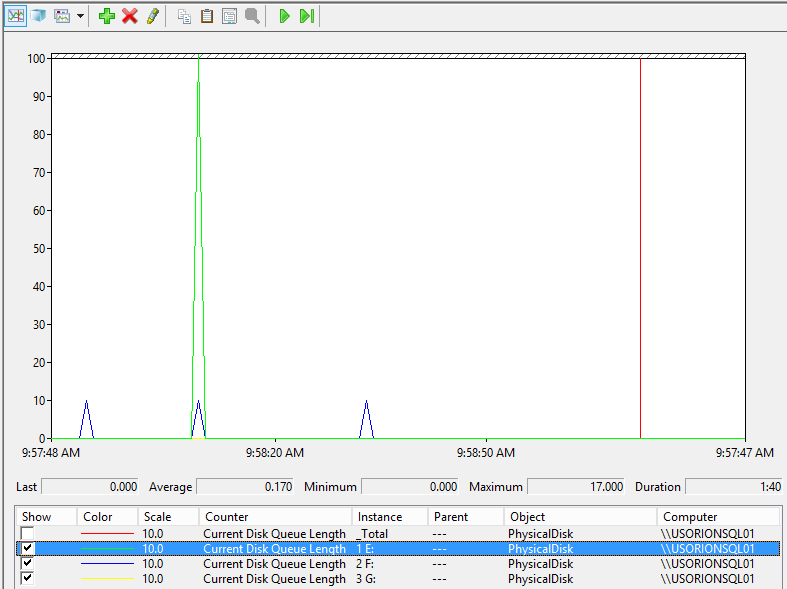Screen dimensions: 787x589
Task: Click the Last value field 0.000
Action: tap(90, 487)
